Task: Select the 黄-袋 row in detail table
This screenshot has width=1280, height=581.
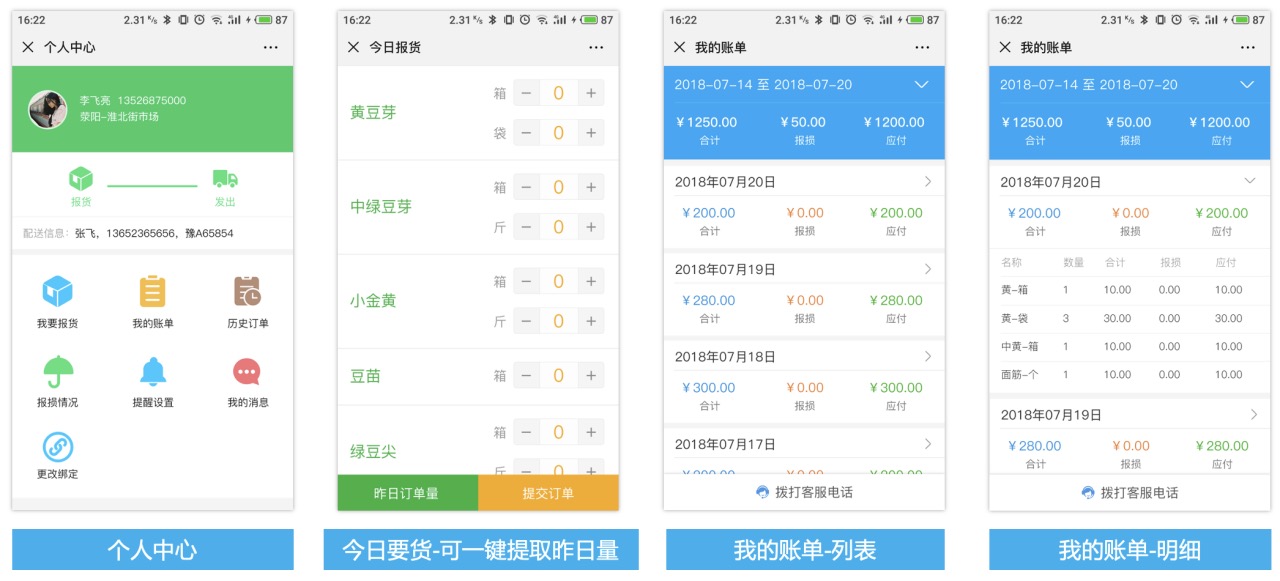Action: coord(1130,318)
